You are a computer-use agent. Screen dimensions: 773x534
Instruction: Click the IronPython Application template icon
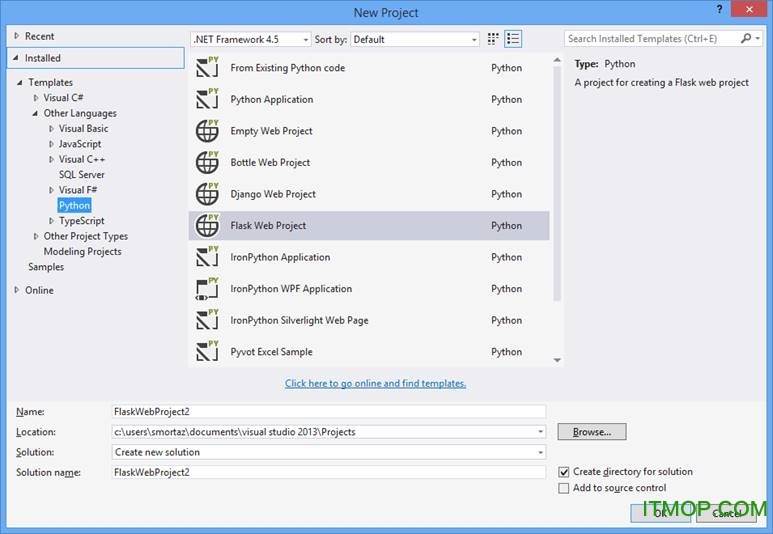(x=207, y=257)
